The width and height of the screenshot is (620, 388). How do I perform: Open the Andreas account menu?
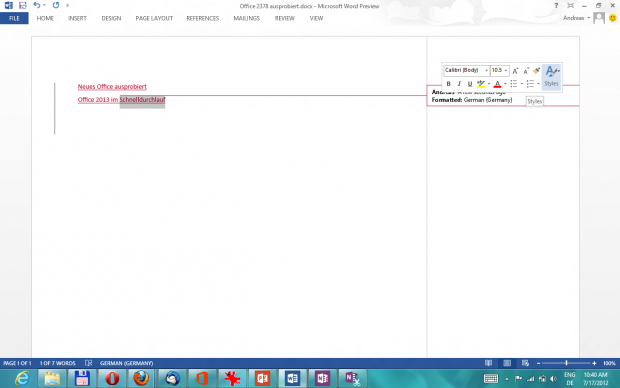click(577, 18)
